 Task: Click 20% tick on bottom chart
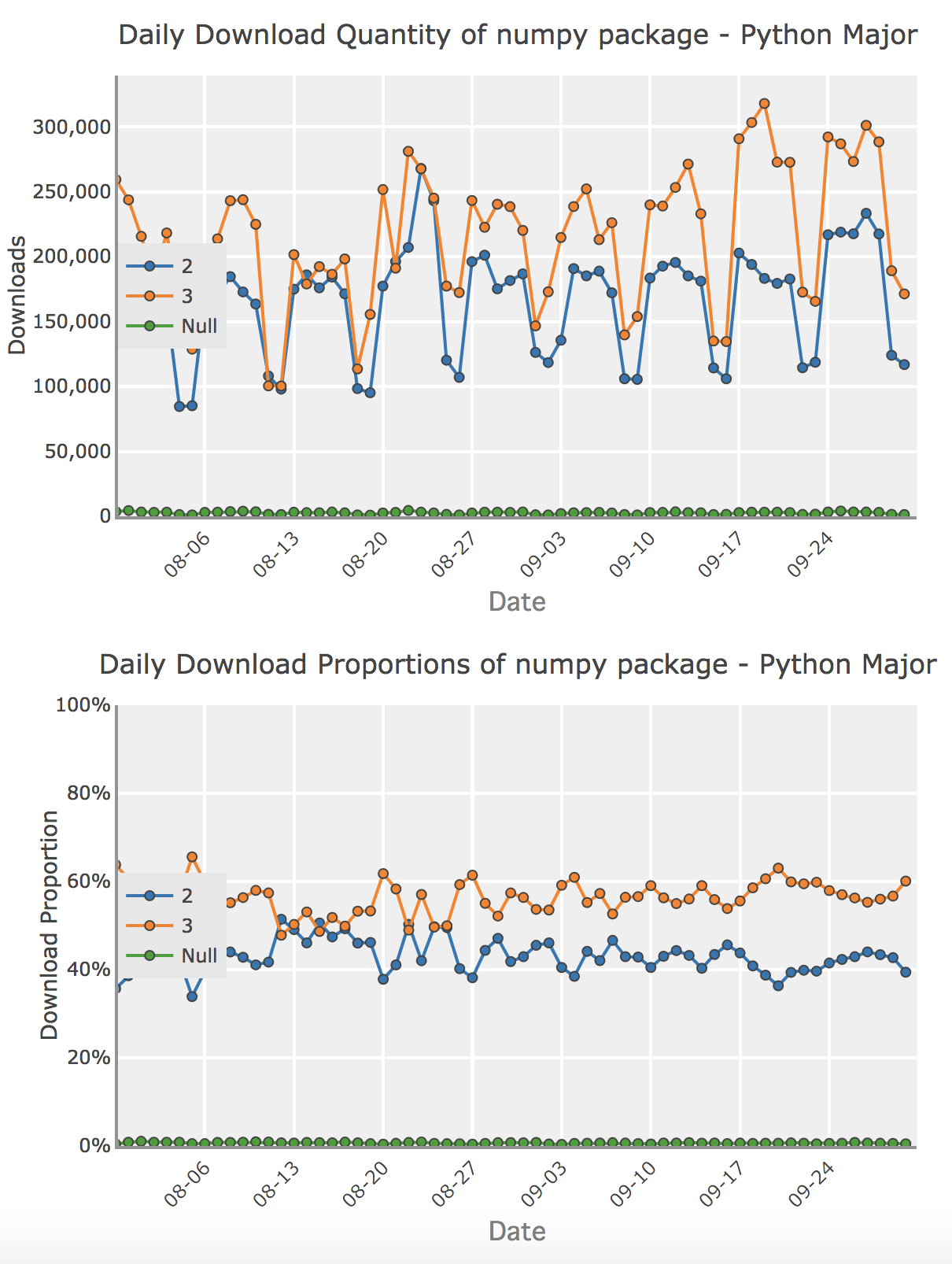click(x=89, y=1058)
